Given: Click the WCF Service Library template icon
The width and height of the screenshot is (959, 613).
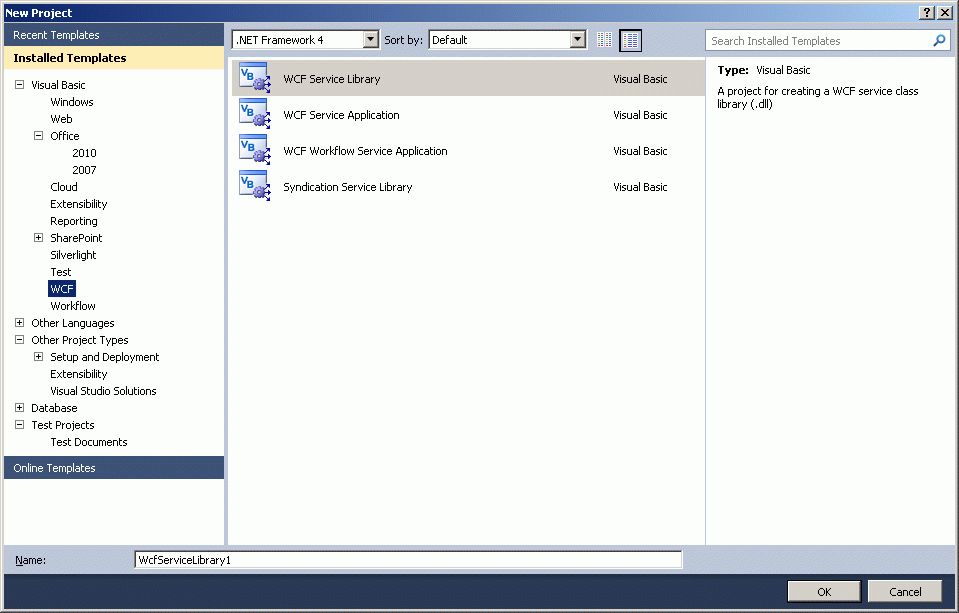Looking at the screenshot, I should [254, 78].
